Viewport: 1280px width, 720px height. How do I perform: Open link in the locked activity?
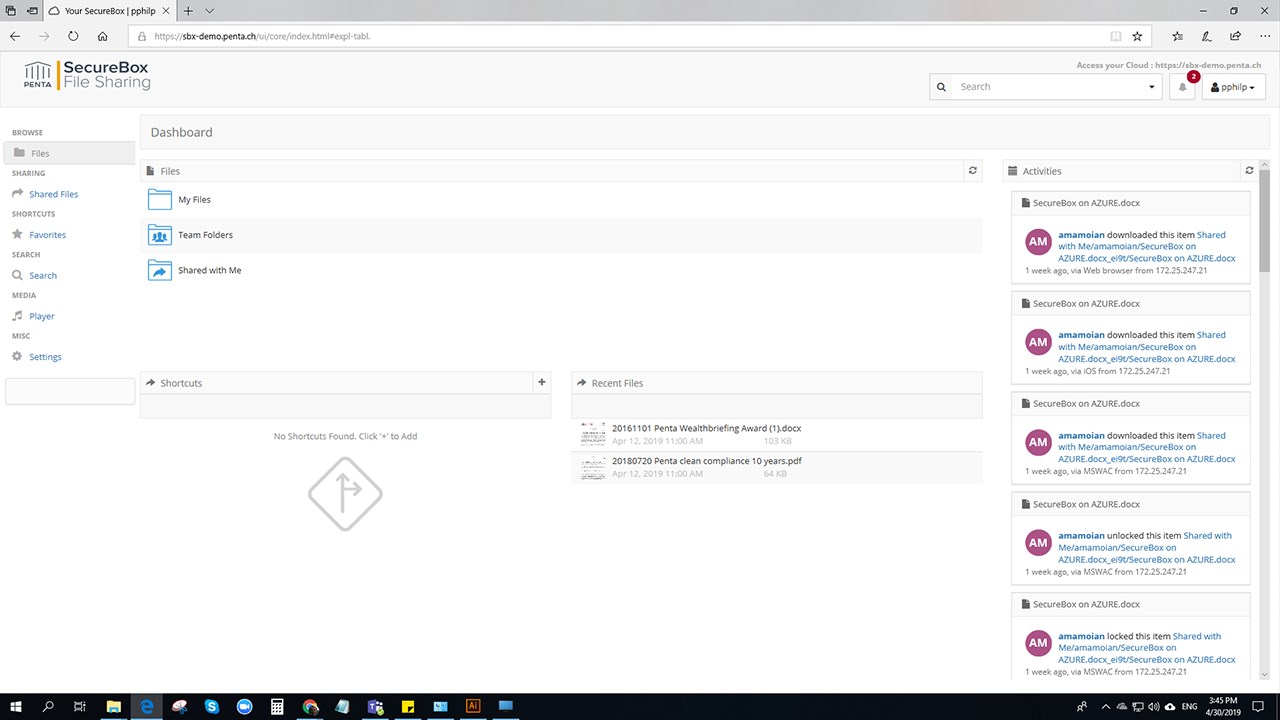point(1146,648)
